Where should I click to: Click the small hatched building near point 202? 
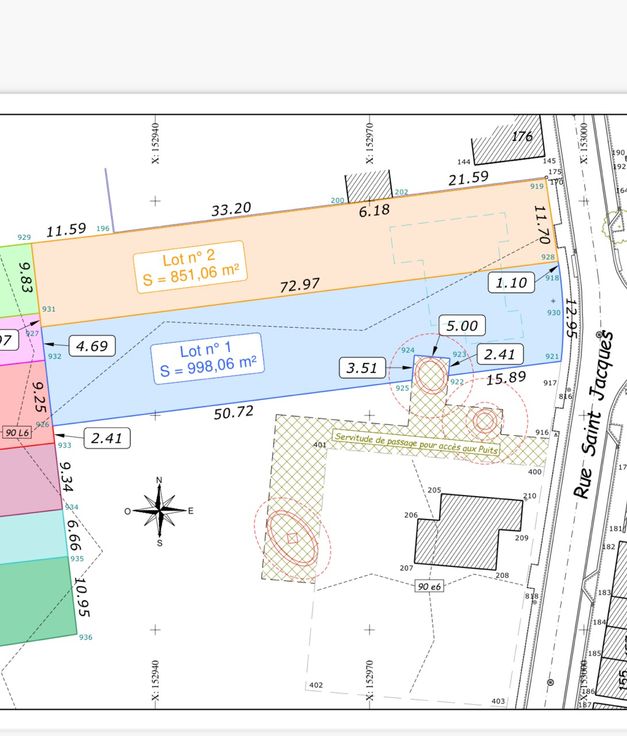tap(367, 187)
